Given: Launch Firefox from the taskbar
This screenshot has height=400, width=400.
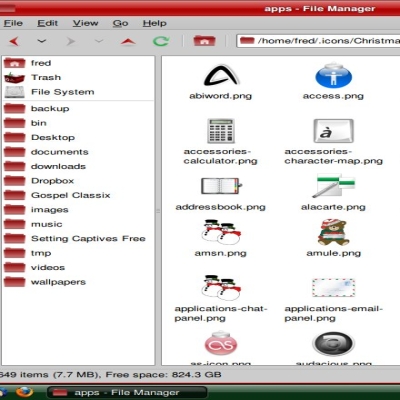Looking at the screenshot, I should [25, 392].
